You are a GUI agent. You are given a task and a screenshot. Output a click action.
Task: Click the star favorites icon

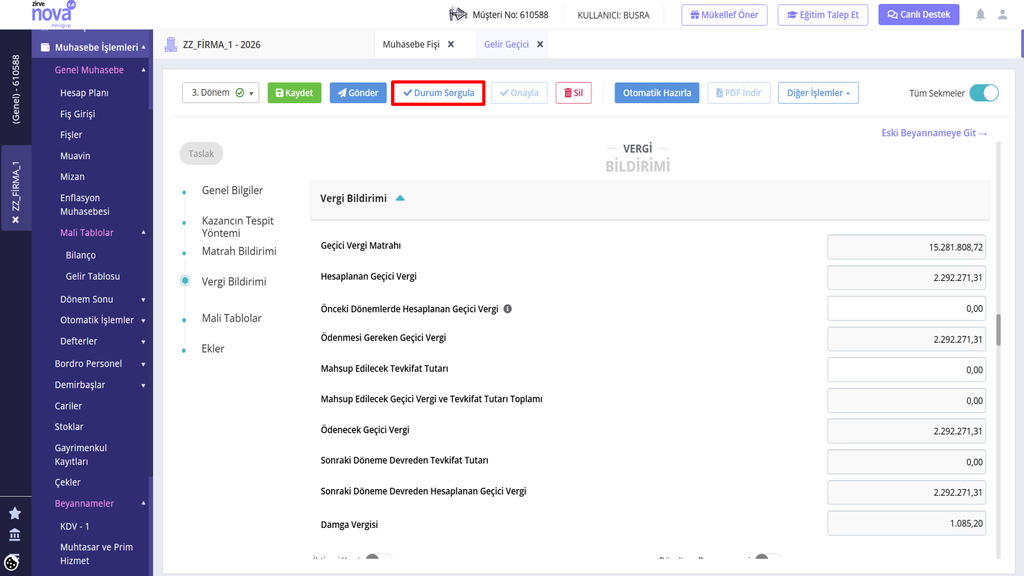coord(14,513)
